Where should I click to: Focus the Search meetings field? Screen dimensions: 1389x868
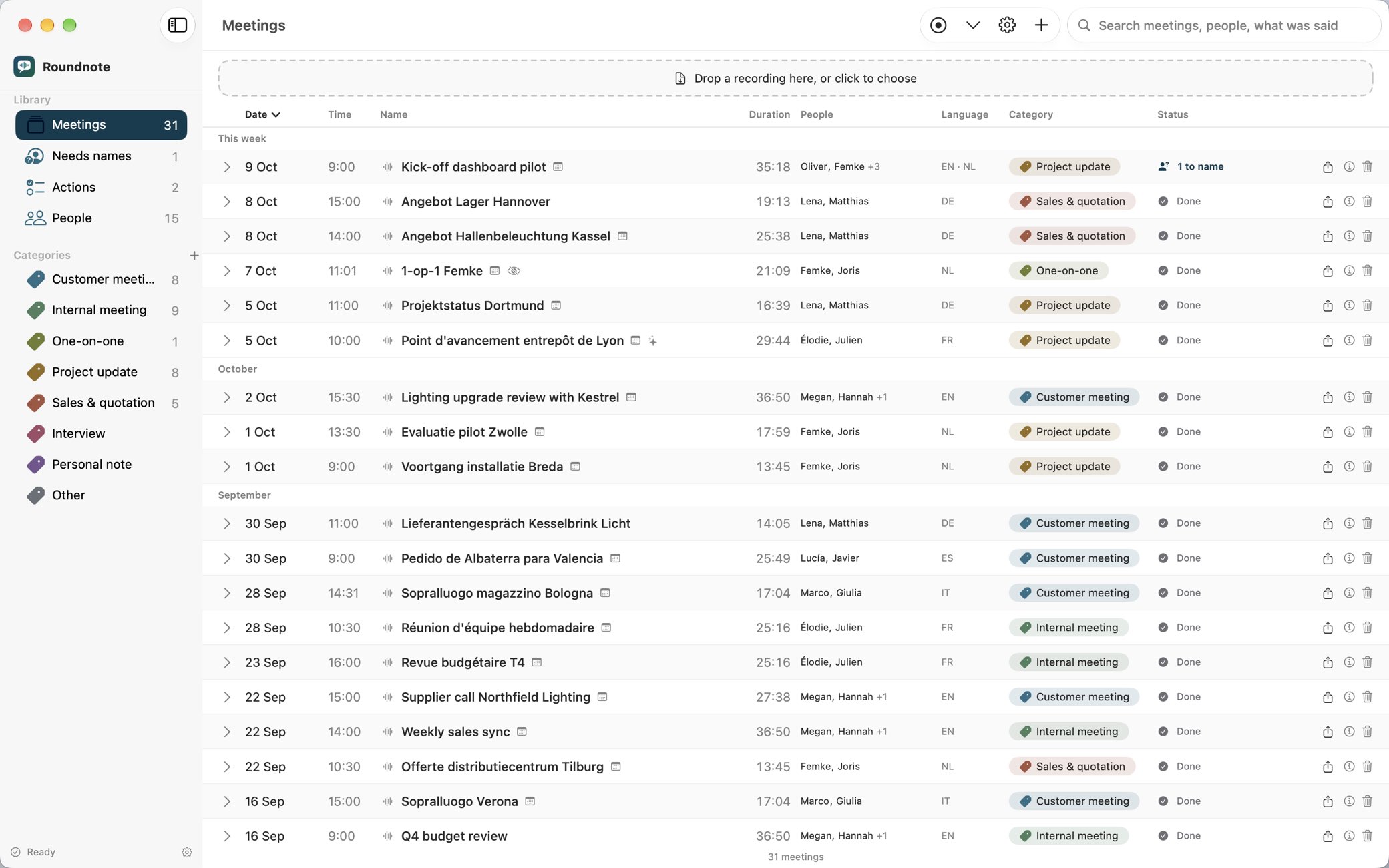tap(1224, 25)
